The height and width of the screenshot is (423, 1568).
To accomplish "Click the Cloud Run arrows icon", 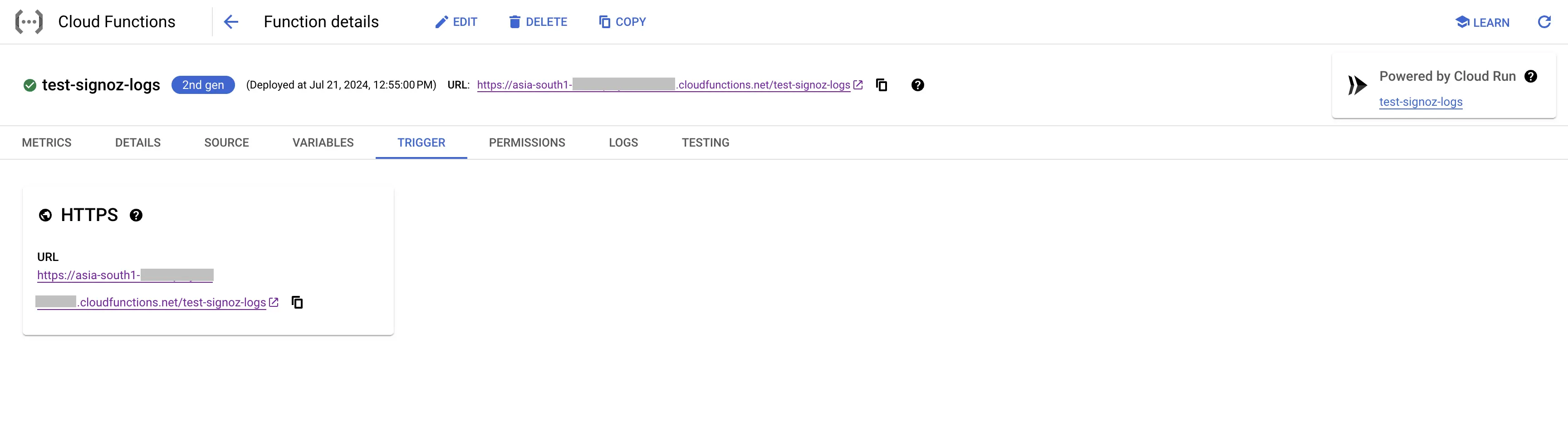I will tap(1357, 85).
